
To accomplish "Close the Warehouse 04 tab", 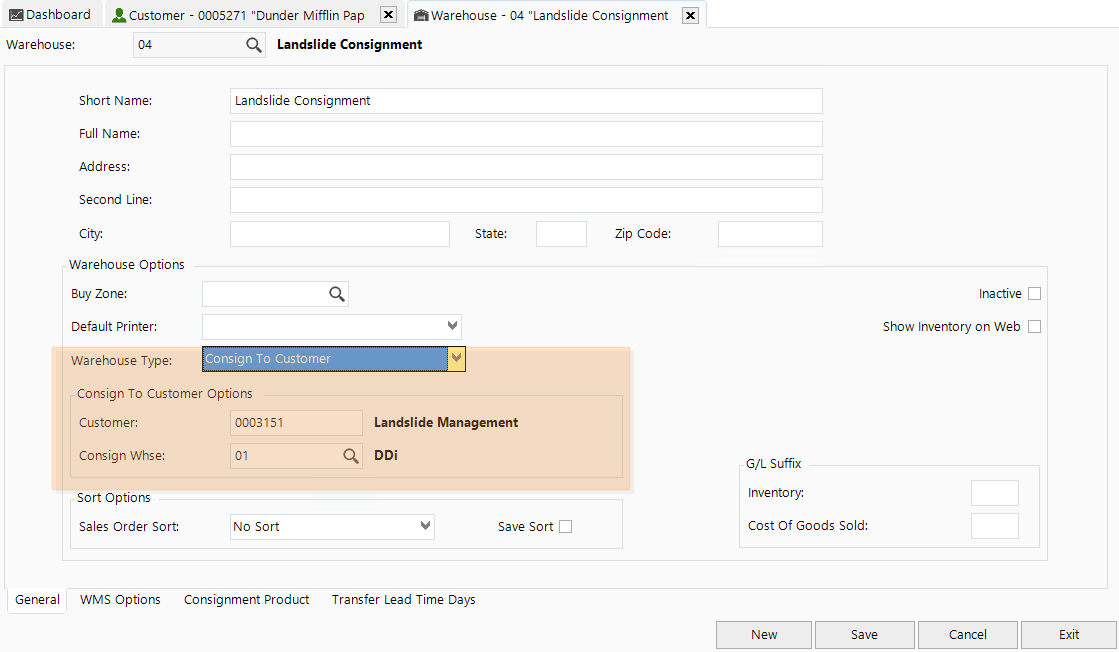I will click(690, 14).
